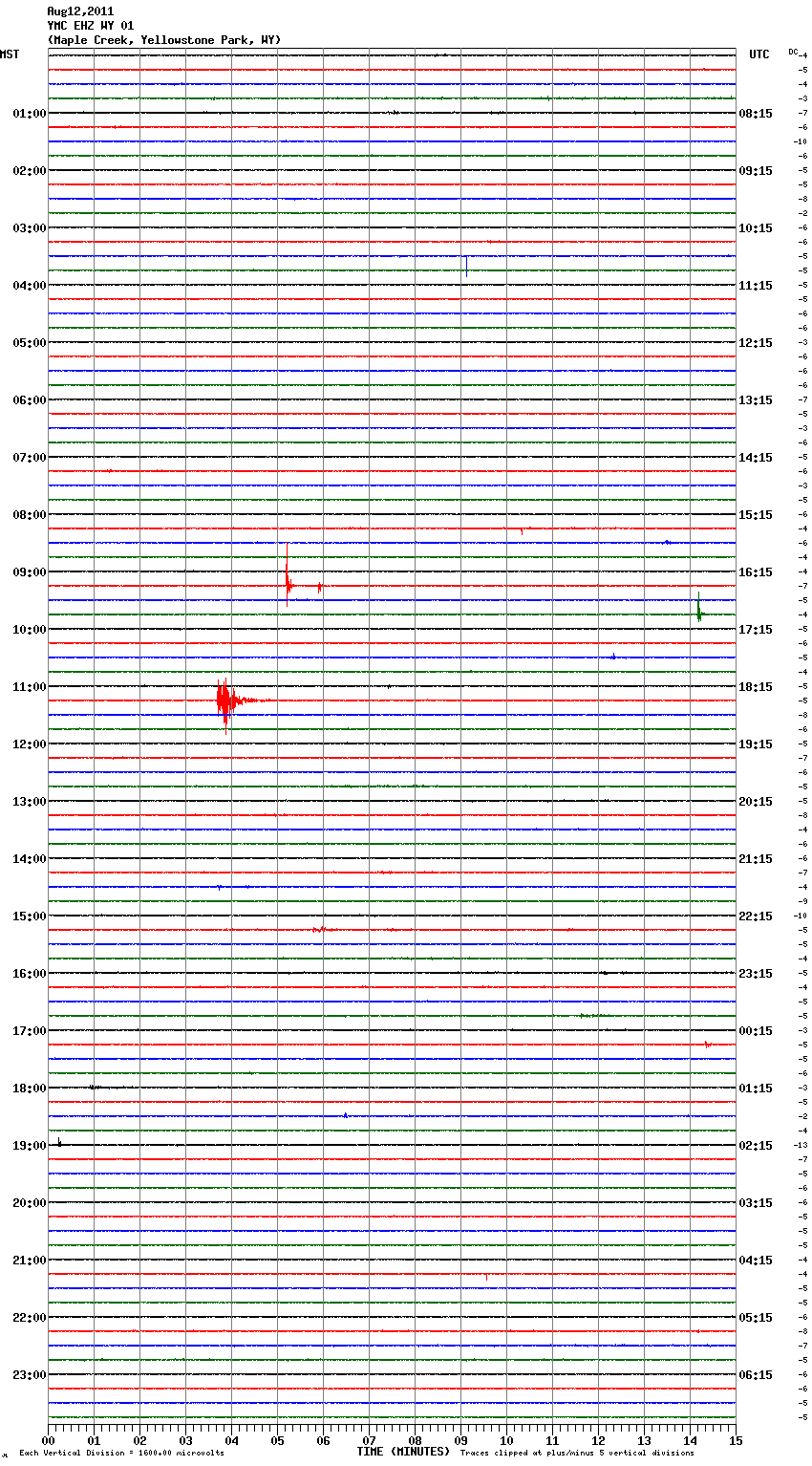The width and height of the screenshot is (812, 1466).
Task: Click the -13 DC offset value
Action: click(801, 1145)
